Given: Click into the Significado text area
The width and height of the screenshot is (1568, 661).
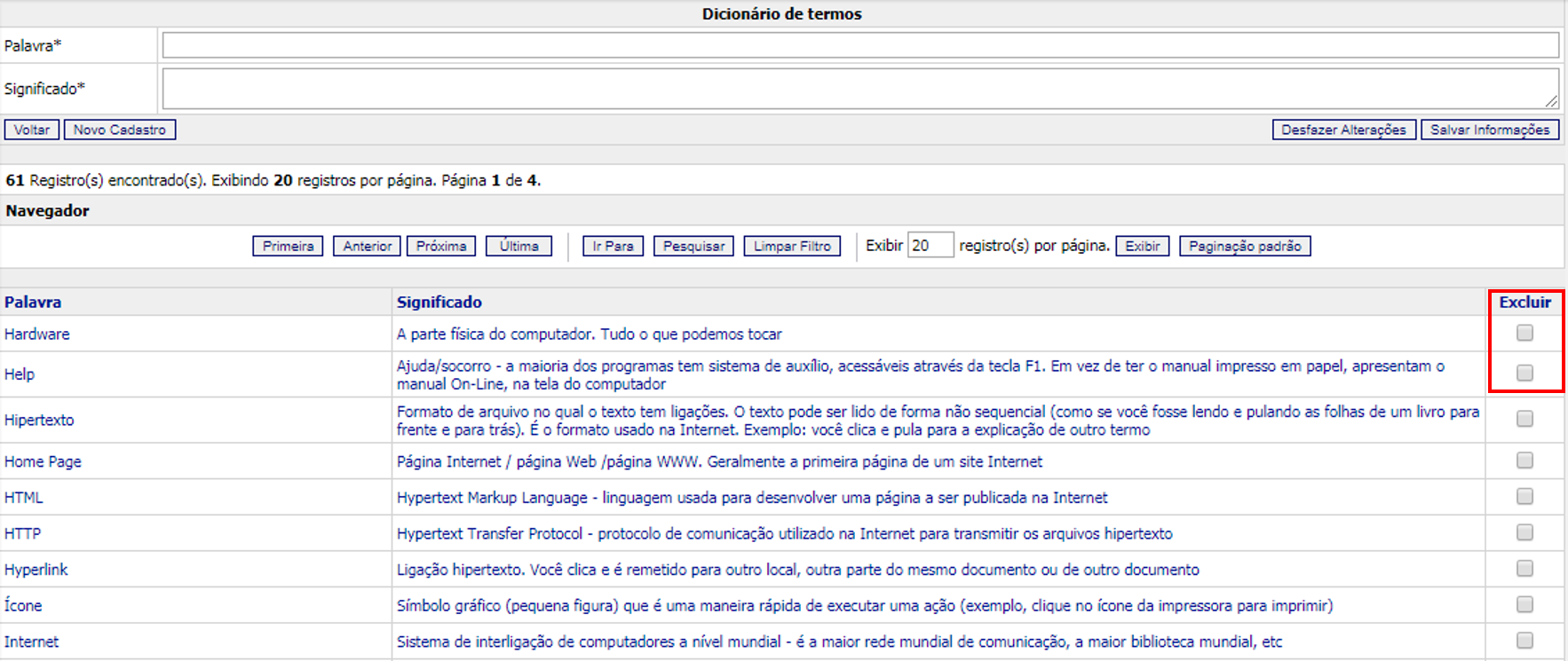Looking at the screenshot, I should point(859,89).
